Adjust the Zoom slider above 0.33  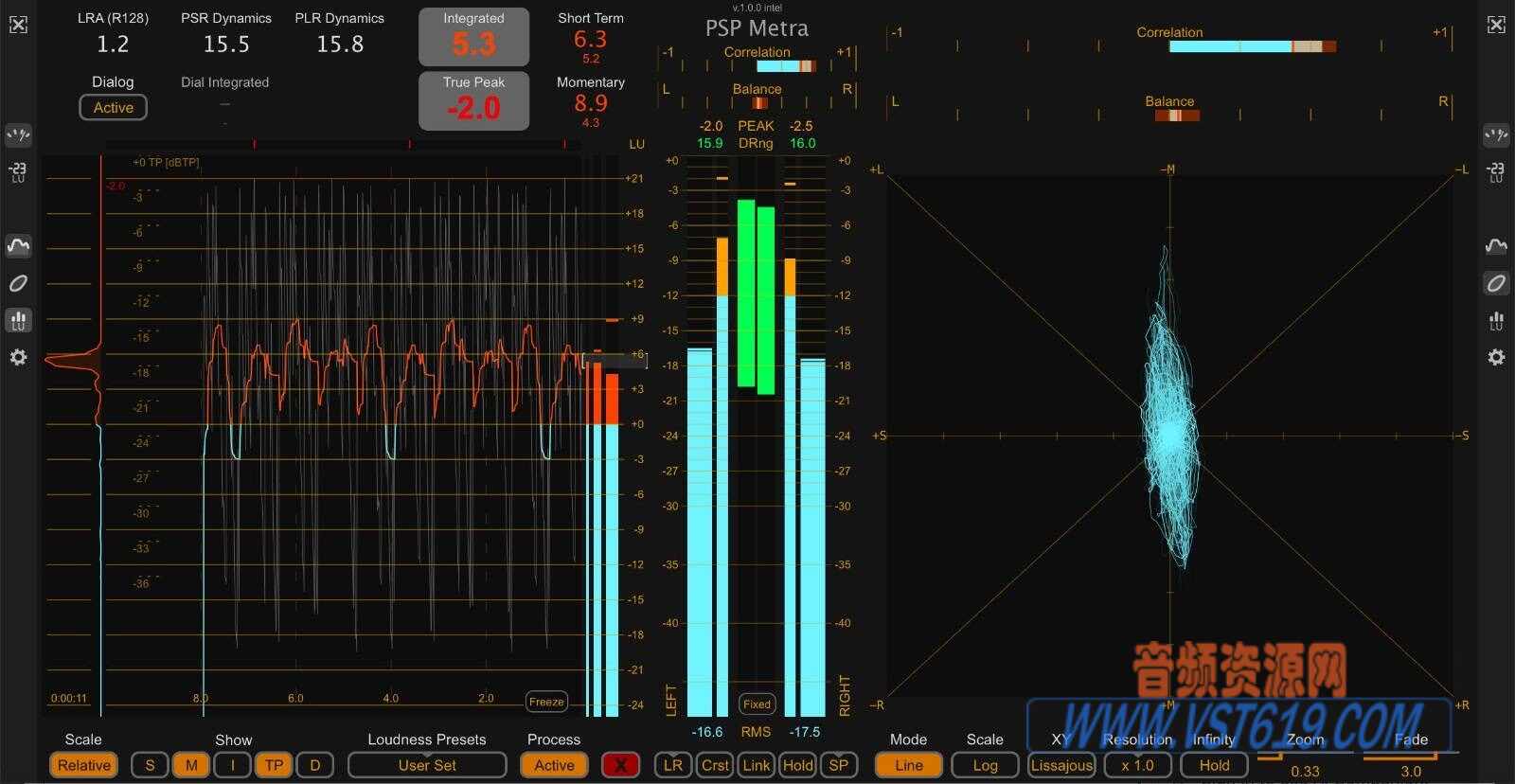pyautogui.click(x=1304, y=755)
